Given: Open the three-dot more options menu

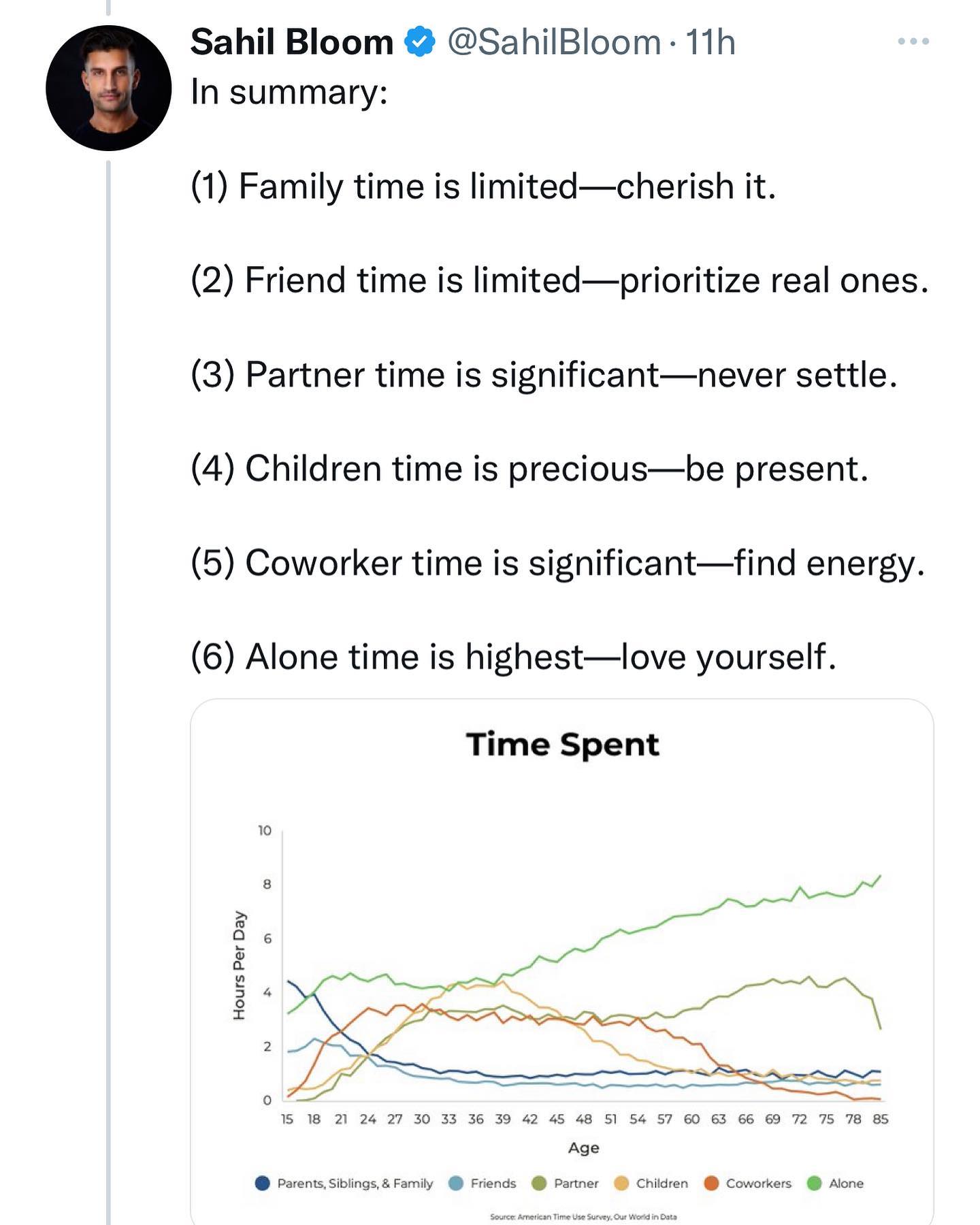Looking at the screenshot, I should point(913,42).
